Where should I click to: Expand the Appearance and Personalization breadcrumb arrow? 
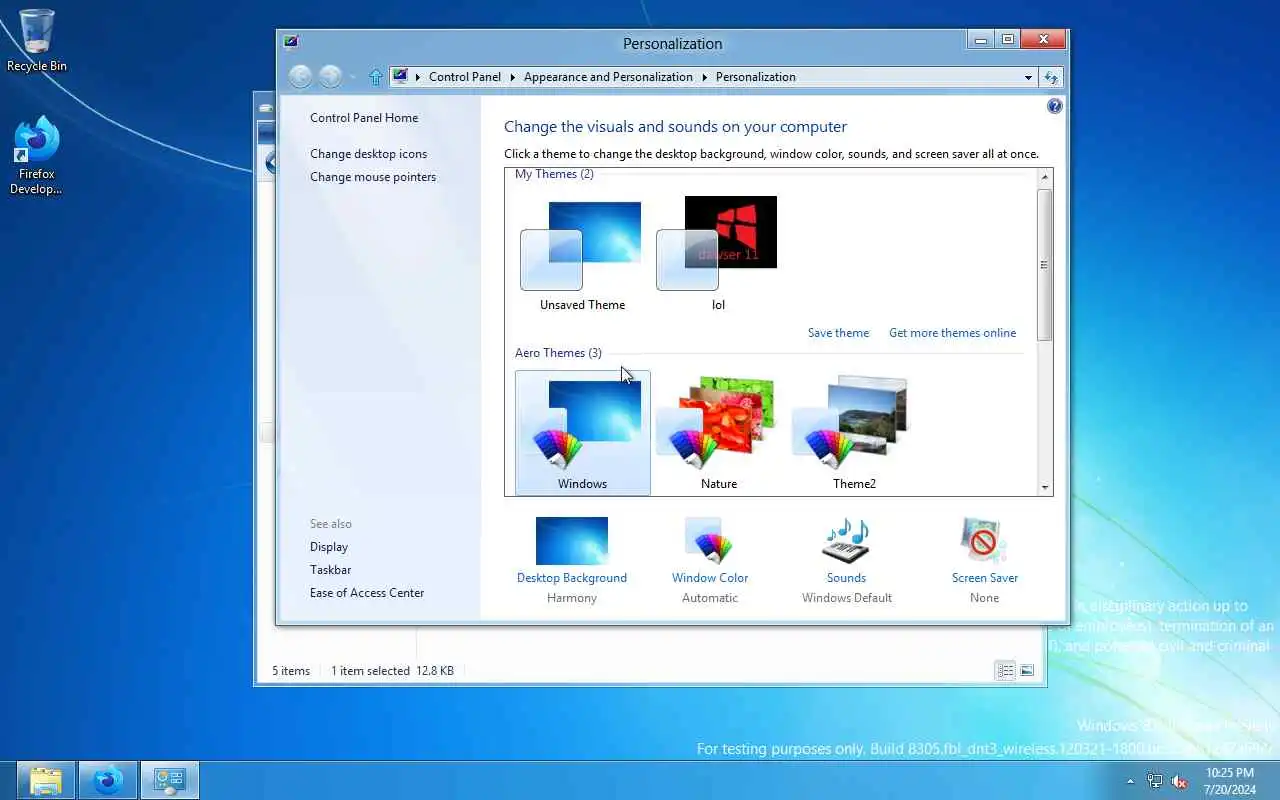tap(704, 77)
